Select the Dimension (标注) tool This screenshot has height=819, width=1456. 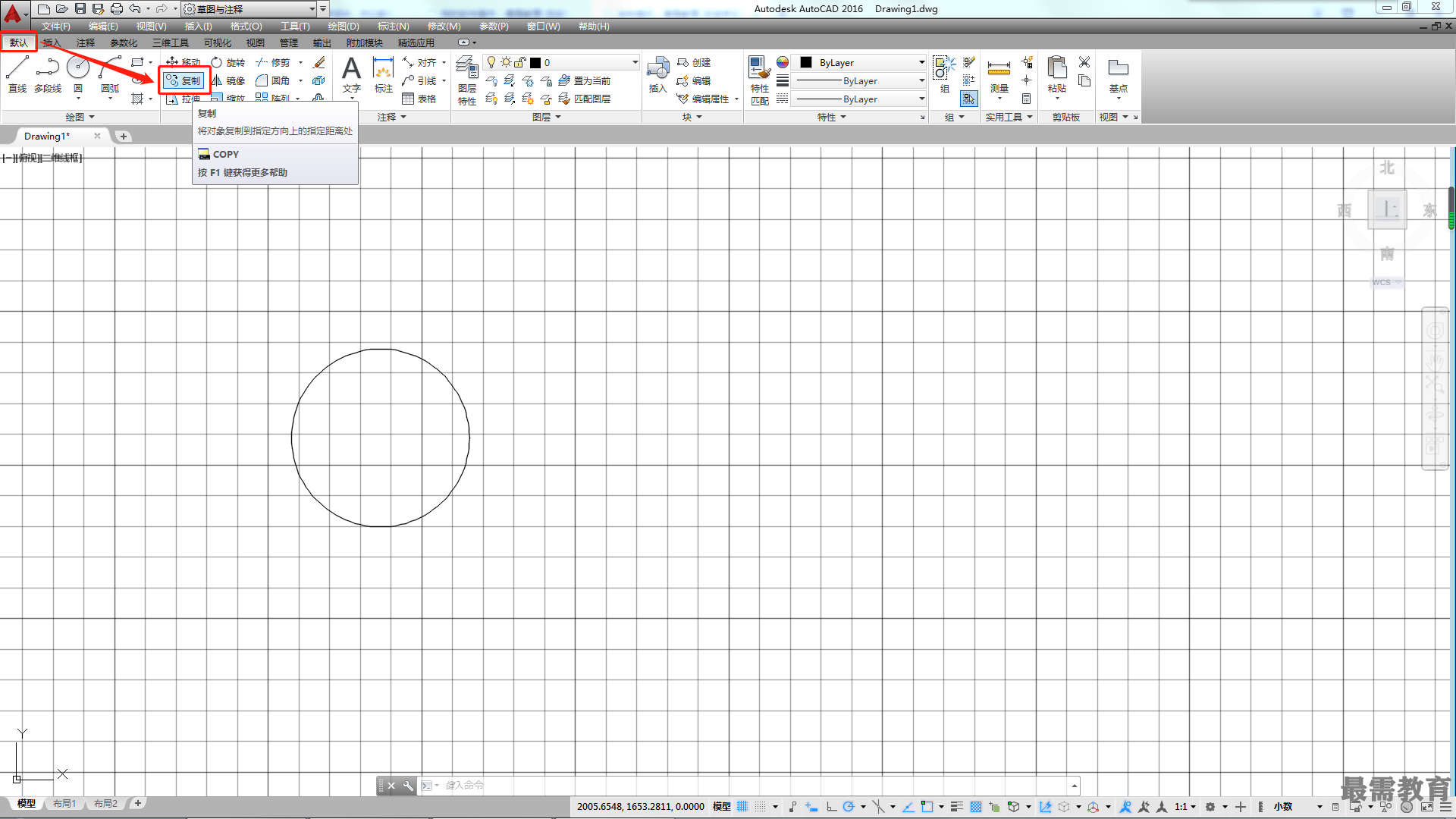[x=384, y=74]
